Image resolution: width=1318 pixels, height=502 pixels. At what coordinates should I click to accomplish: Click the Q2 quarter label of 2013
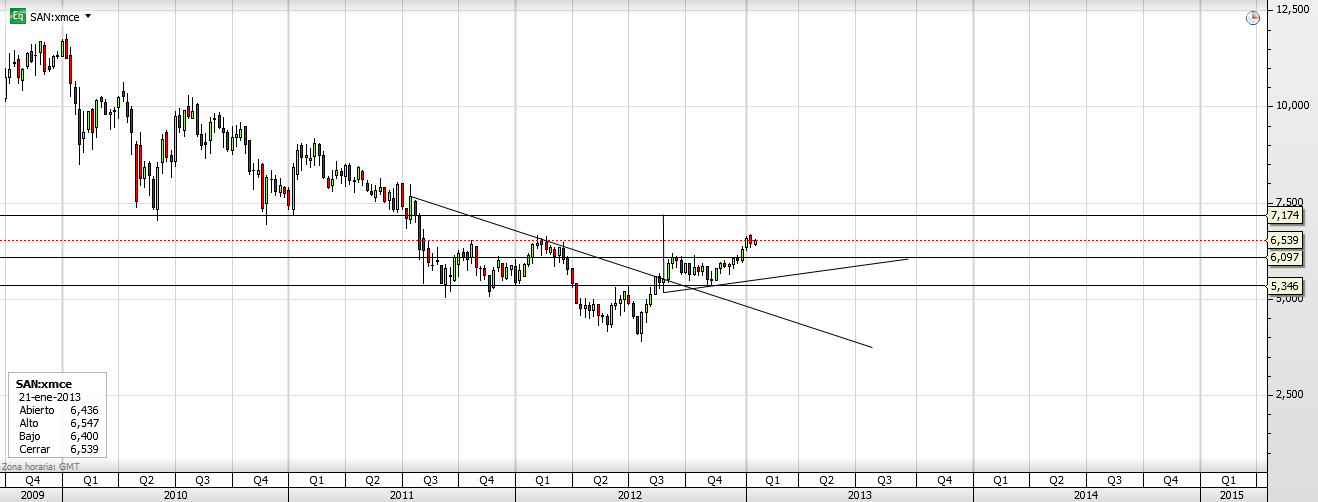[x=829, y=480]
